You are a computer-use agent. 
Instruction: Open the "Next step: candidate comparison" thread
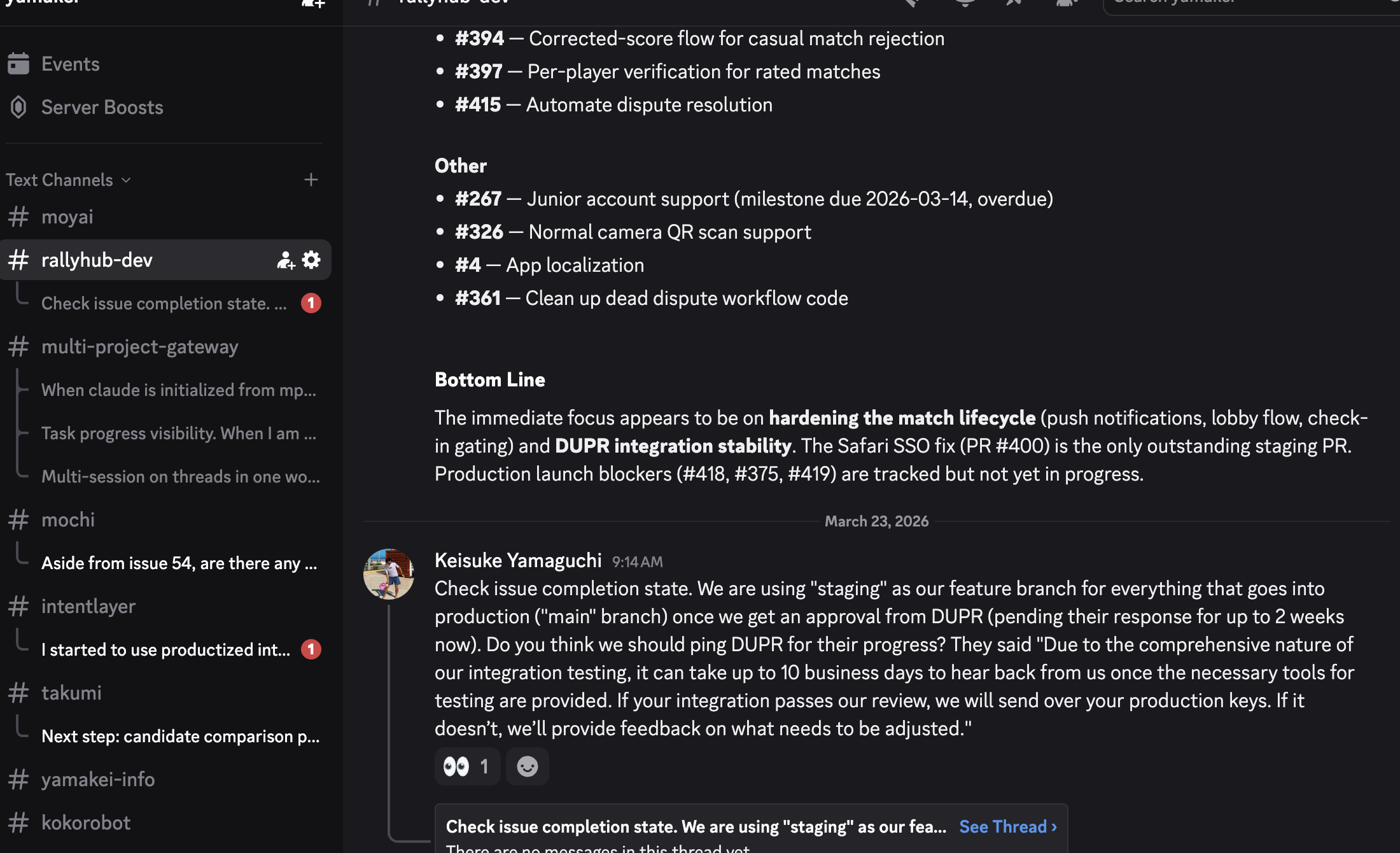[x=180, y=737]
